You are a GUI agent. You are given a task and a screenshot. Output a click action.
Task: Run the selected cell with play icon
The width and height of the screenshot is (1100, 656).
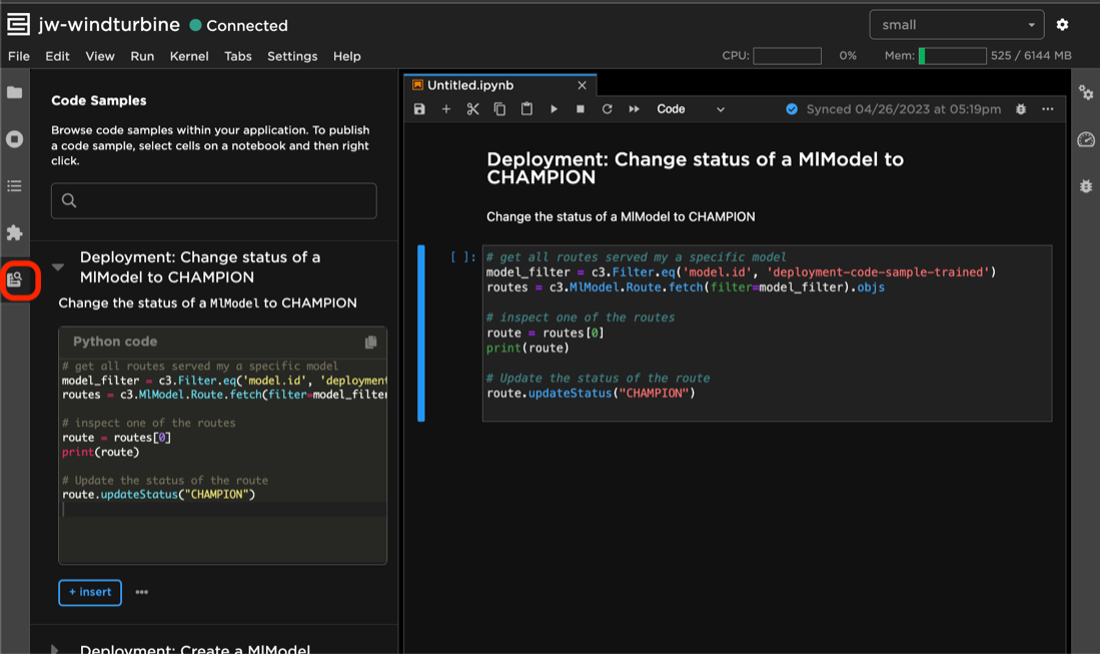coord(554,109)
